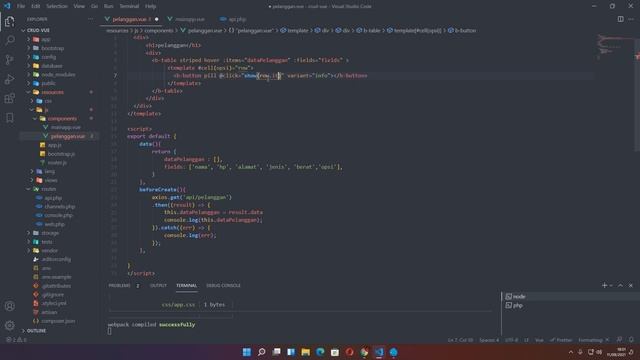The width and height of the screenshot is (640, 360).
Task: Click Vue language mode in status bar
Action: coord(539,340)
